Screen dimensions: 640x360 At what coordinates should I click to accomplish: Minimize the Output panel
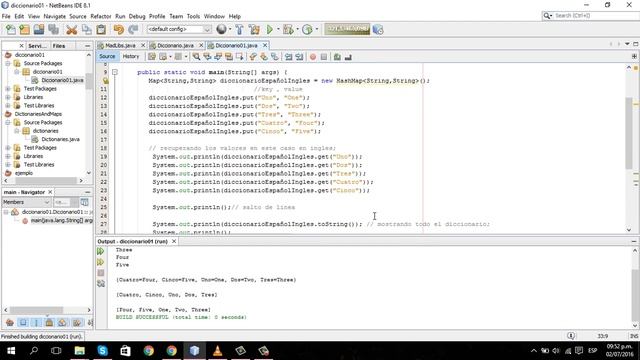633,241
